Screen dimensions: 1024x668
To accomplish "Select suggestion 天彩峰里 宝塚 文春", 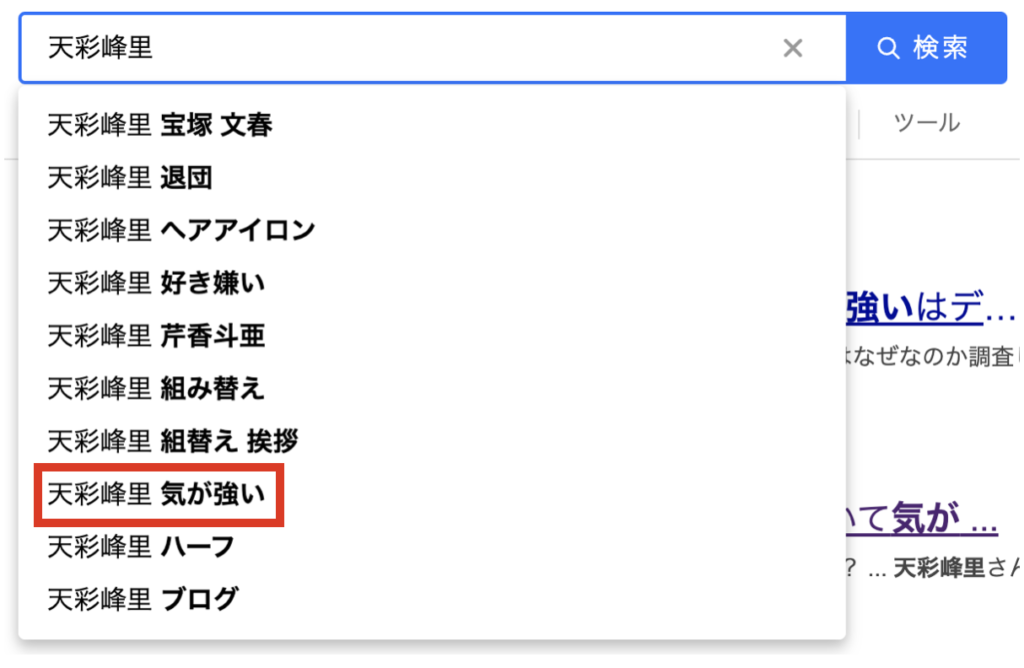I will (x=432, y=125).
